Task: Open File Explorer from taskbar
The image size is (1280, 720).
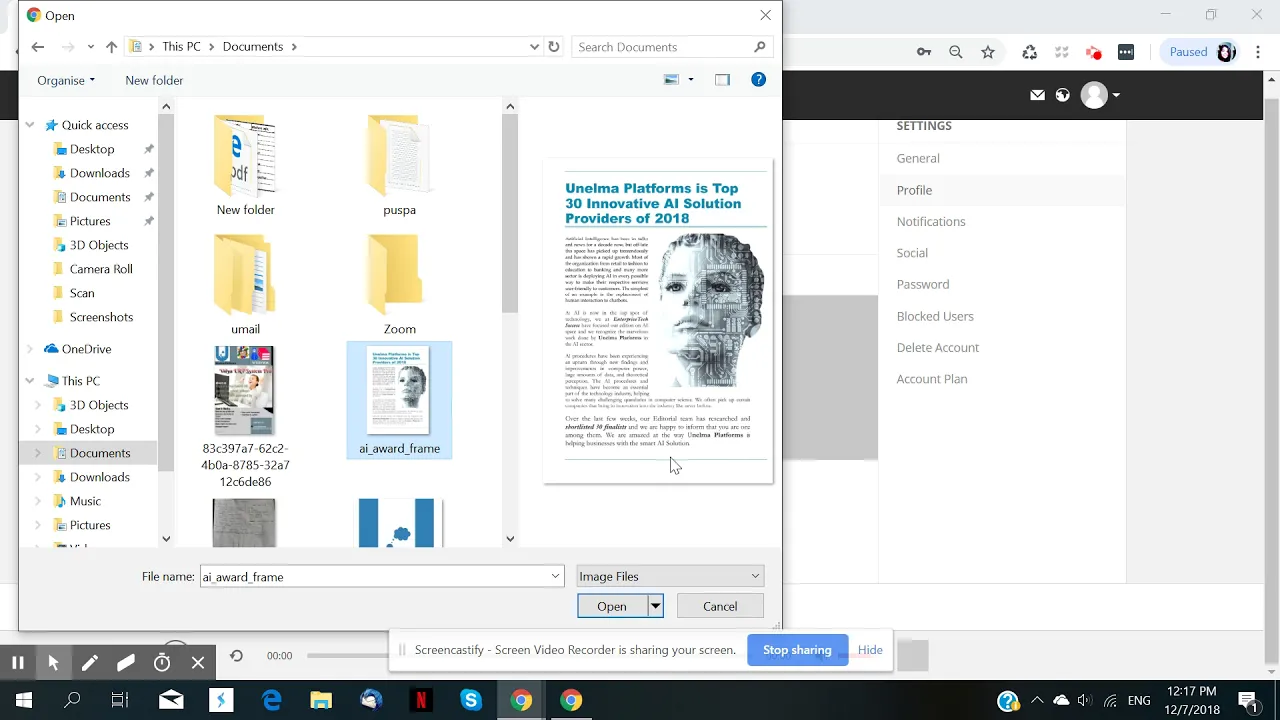Action: click(x=321, y=700)
